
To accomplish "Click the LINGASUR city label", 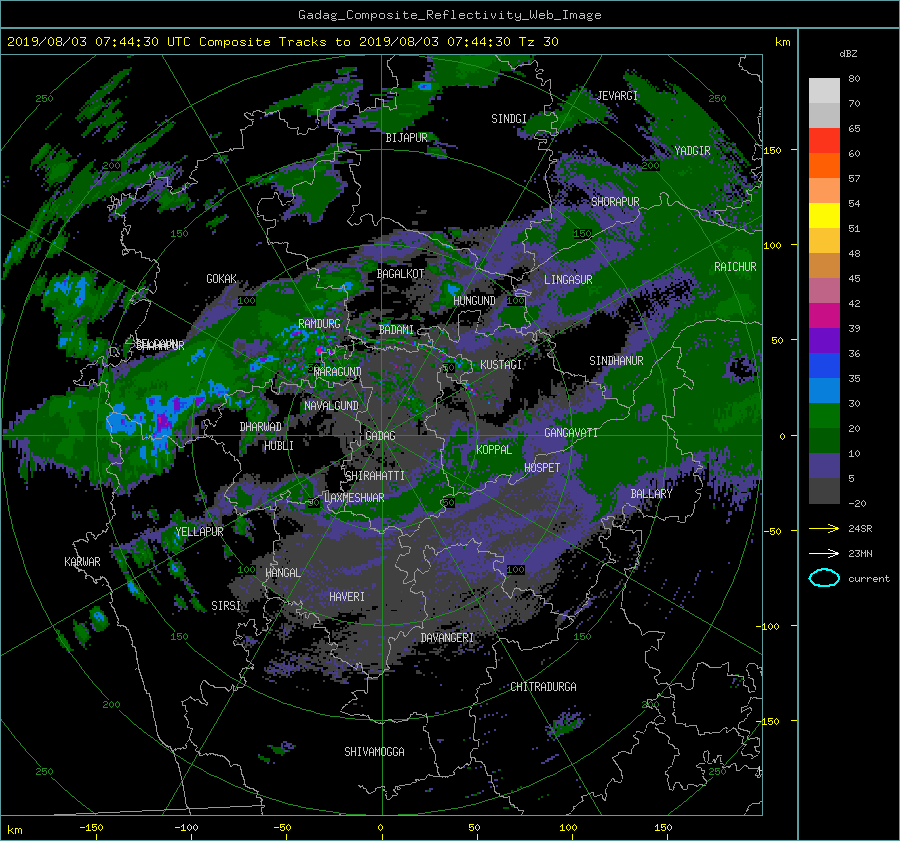I will [x=568, y=280].
